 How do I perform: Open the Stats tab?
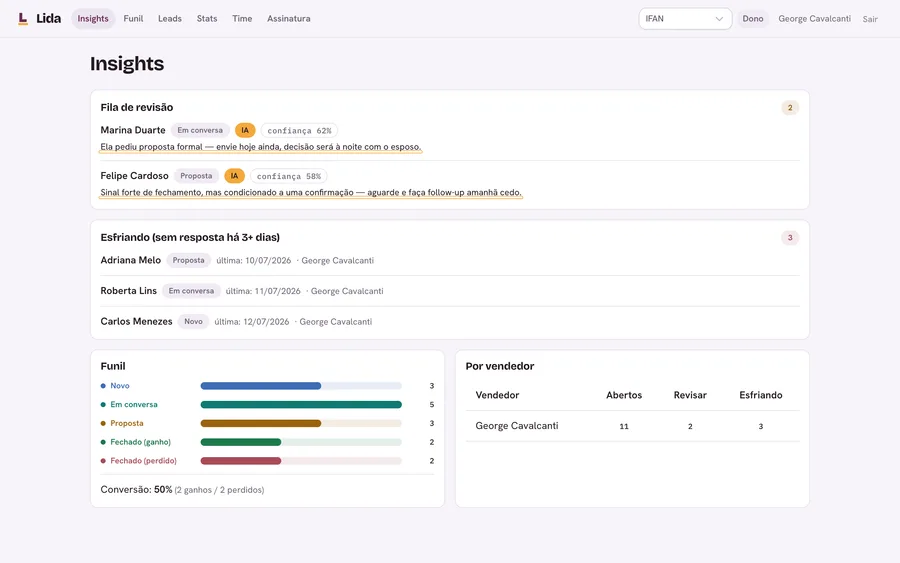click(x=207, y=18)
